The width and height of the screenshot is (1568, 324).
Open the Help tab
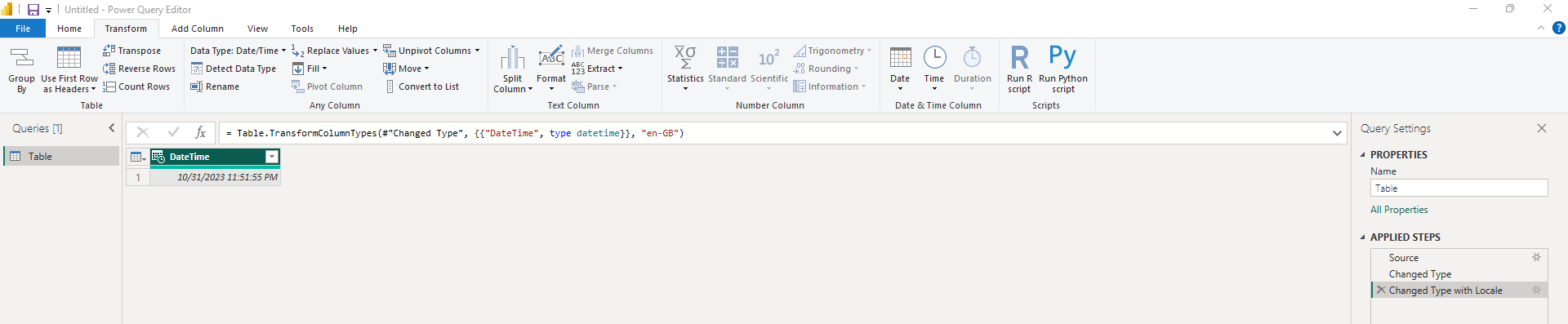[348, 29]
